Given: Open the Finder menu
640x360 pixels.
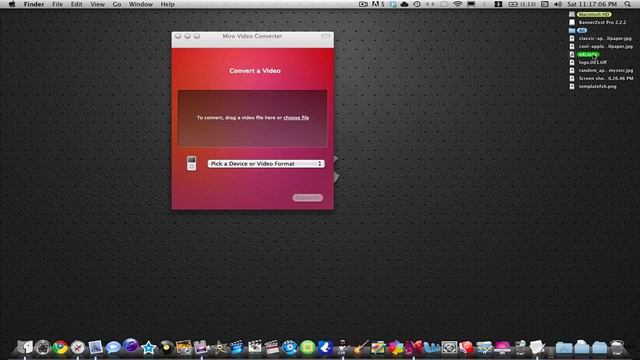Looking at the screenshot, I should tap(34, 4).
